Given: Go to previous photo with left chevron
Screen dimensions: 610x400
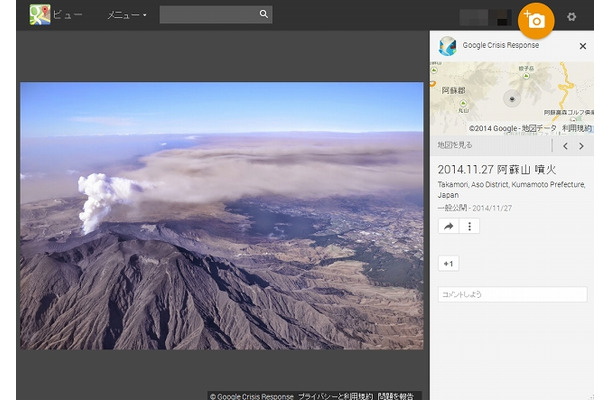Looking at the screenshot, I should tap(565, 146).
